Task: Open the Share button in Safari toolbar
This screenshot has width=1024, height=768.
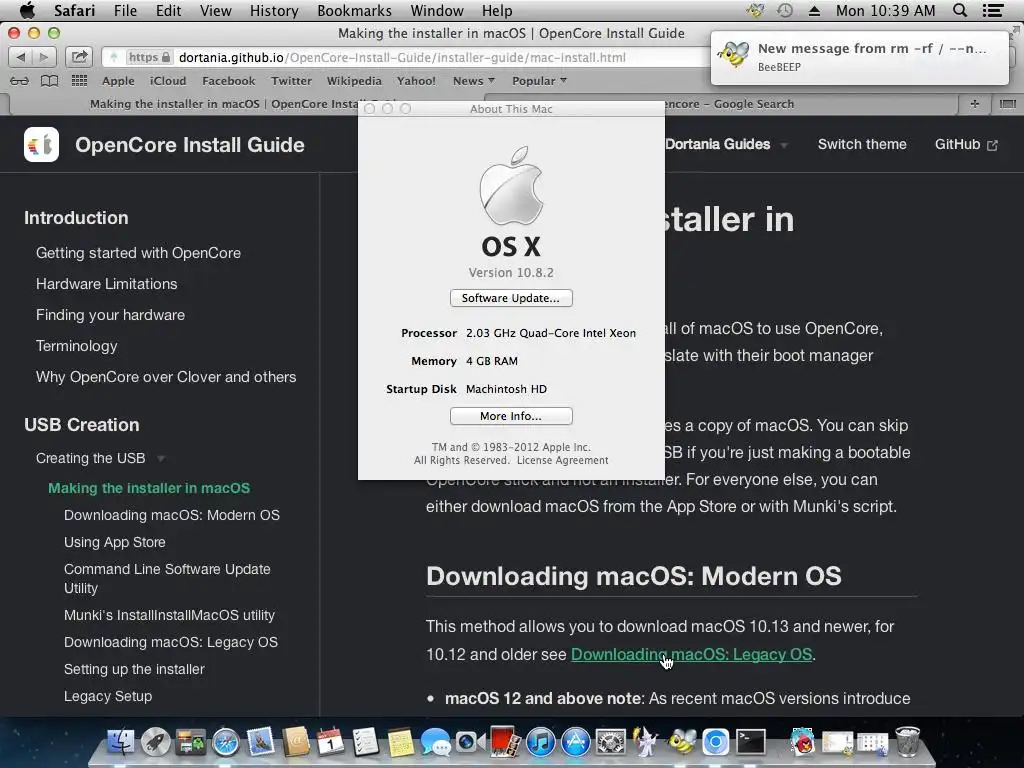Action: coord(79,57)
